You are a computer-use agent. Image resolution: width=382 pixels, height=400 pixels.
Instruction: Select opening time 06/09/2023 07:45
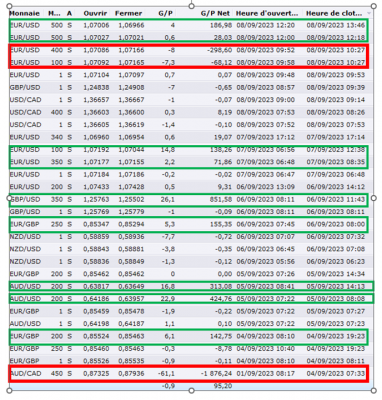266,224
